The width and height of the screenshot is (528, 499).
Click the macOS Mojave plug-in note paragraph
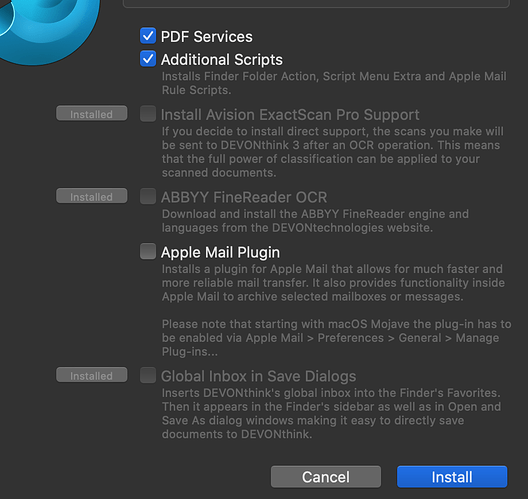click(336, 338)
